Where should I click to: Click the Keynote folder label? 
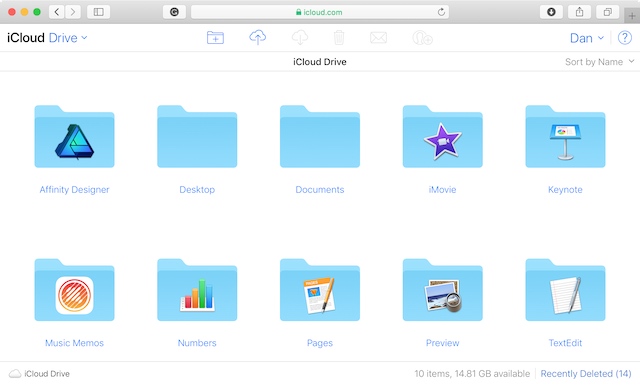tap(565, 189)
